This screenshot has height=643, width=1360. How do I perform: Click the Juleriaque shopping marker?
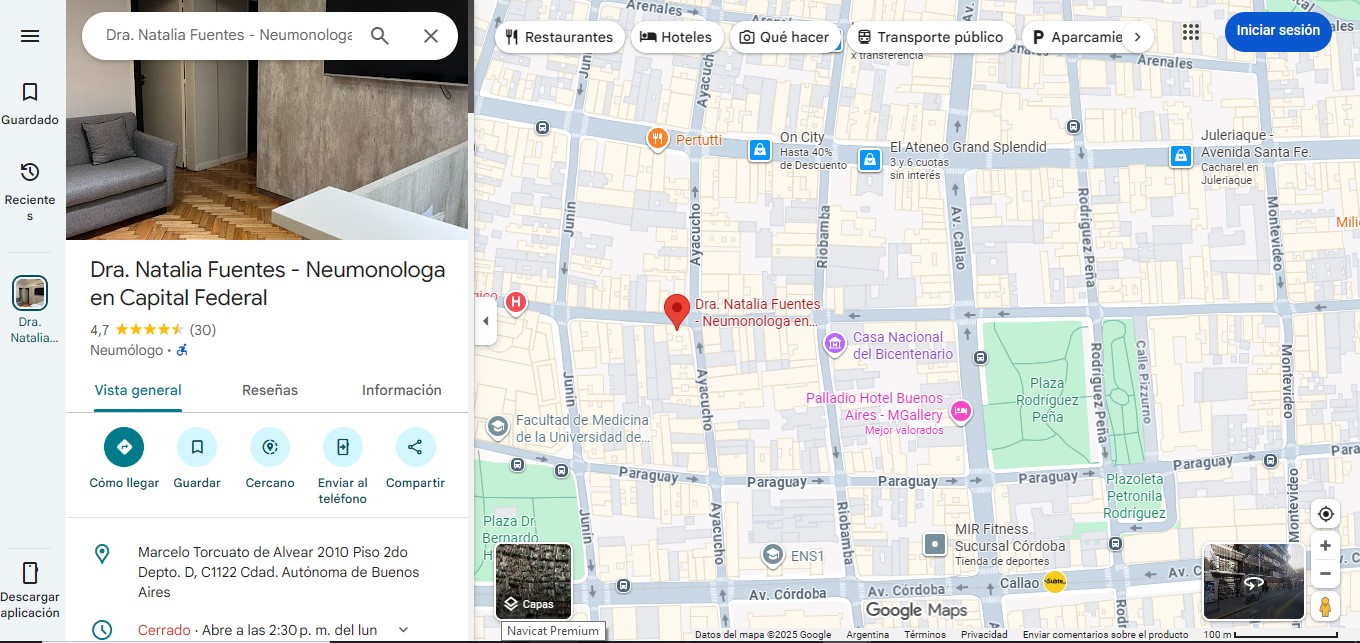coord(1181,156)
